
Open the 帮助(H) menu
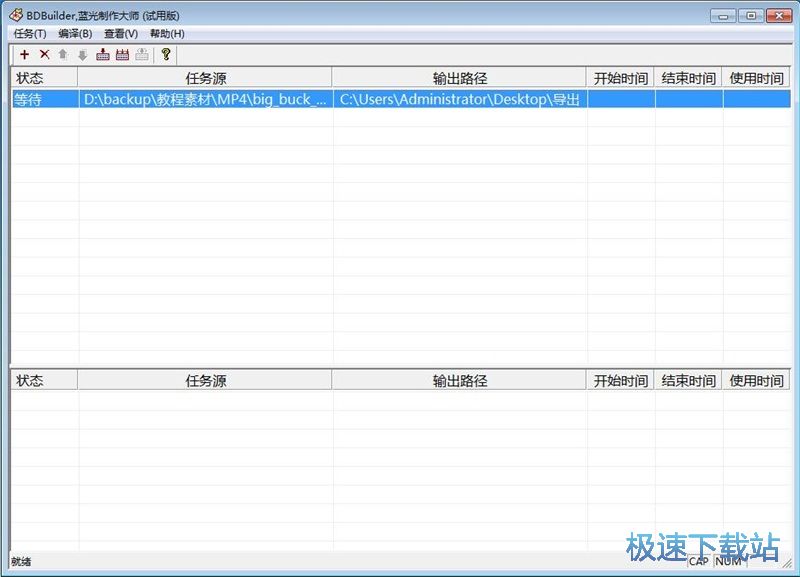click(x=167, y=34)
